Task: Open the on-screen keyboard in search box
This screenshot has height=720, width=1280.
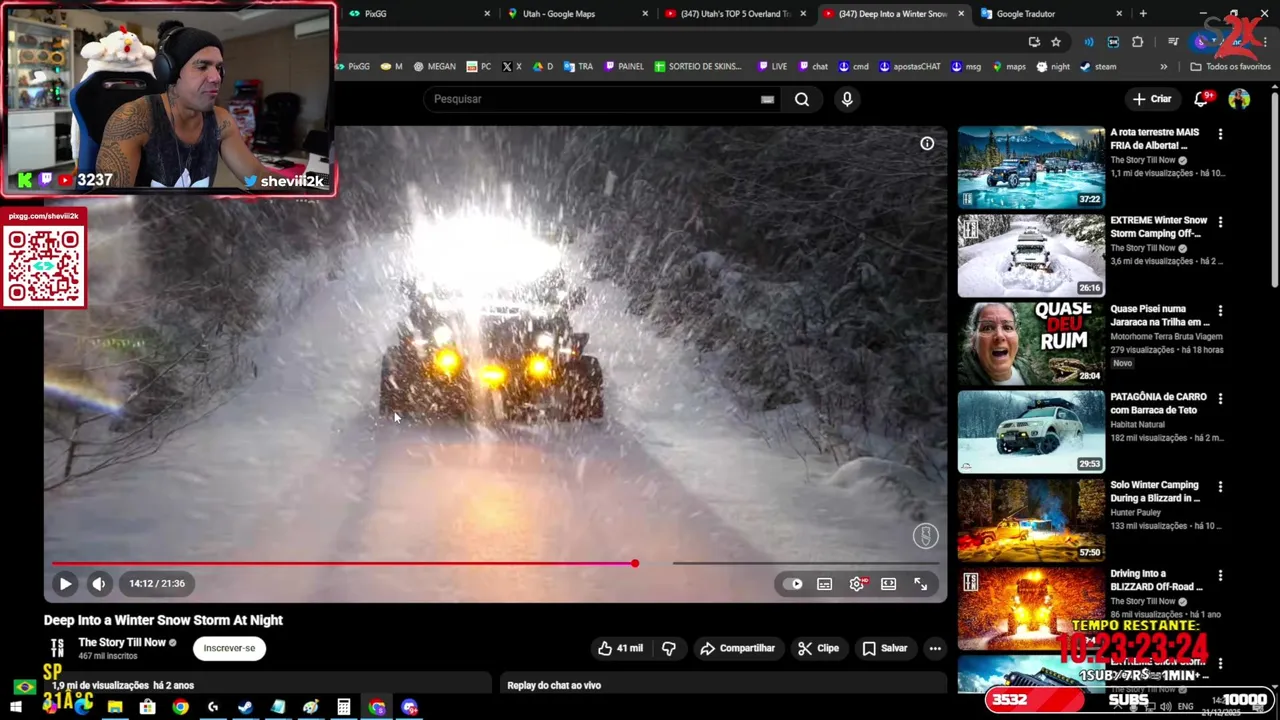Action: click(767, 99)
